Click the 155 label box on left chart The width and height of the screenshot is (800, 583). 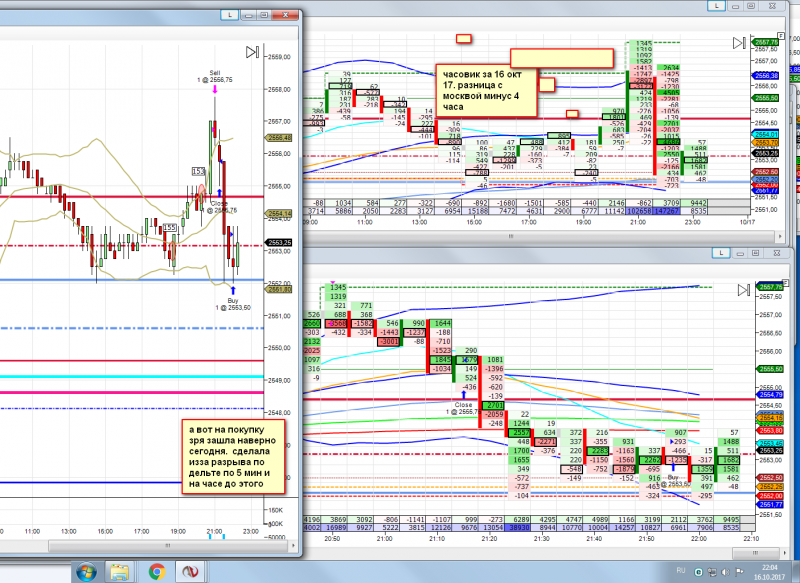[170, 227]
